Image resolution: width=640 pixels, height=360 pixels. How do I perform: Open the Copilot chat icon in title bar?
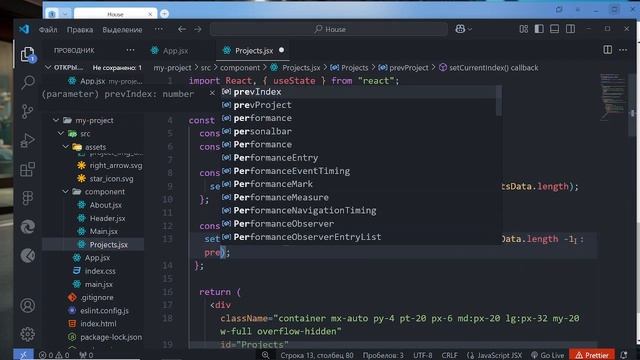460,29
